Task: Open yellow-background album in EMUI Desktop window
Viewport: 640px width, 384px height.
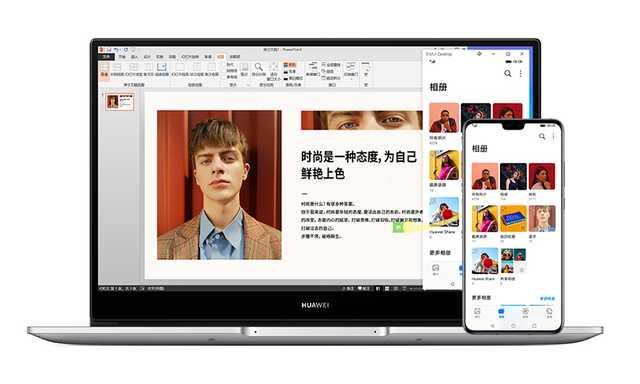Action: click(x=444, y=165)
